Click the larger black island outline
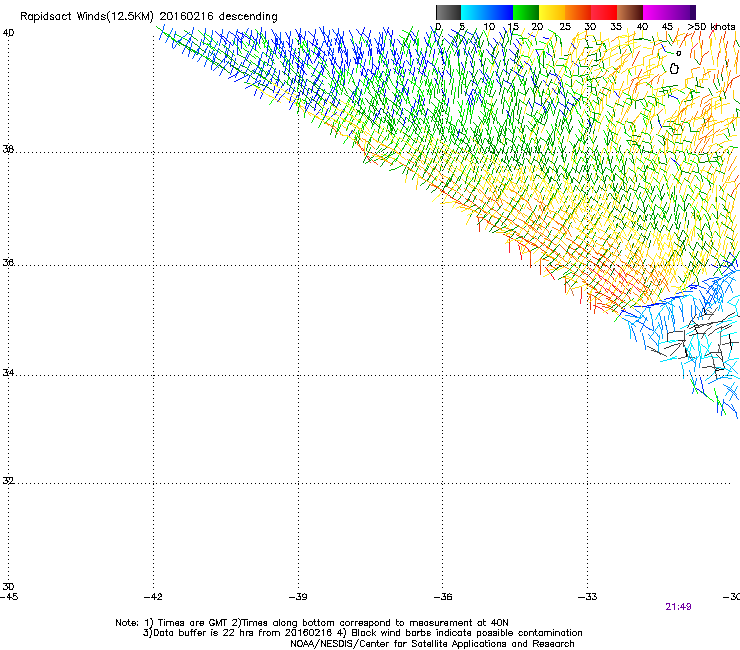 pos(674,69)
